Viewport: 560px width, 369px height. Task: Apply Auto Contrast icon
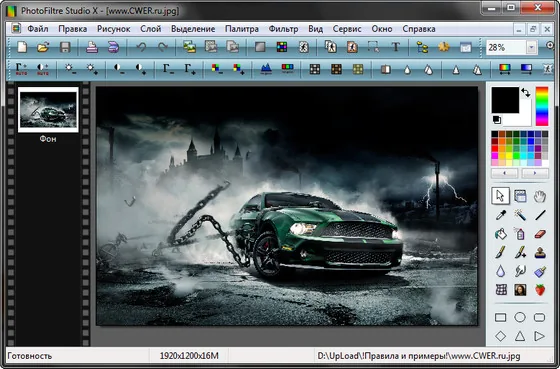point(42,69)
